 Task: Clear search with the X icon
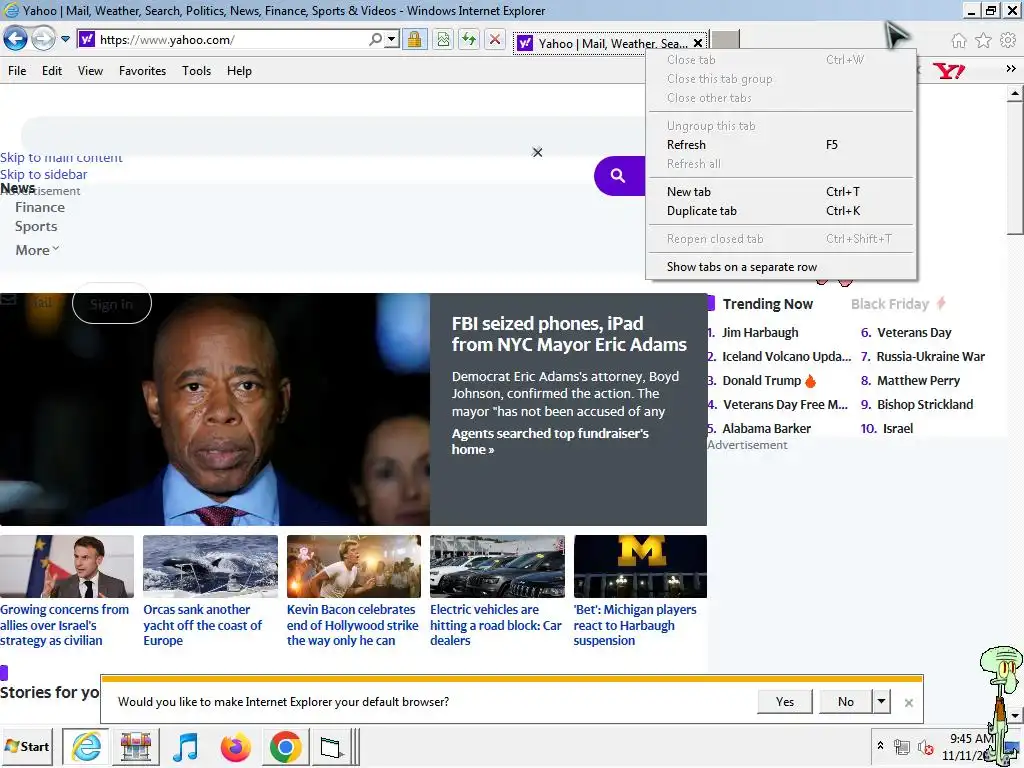537,152
